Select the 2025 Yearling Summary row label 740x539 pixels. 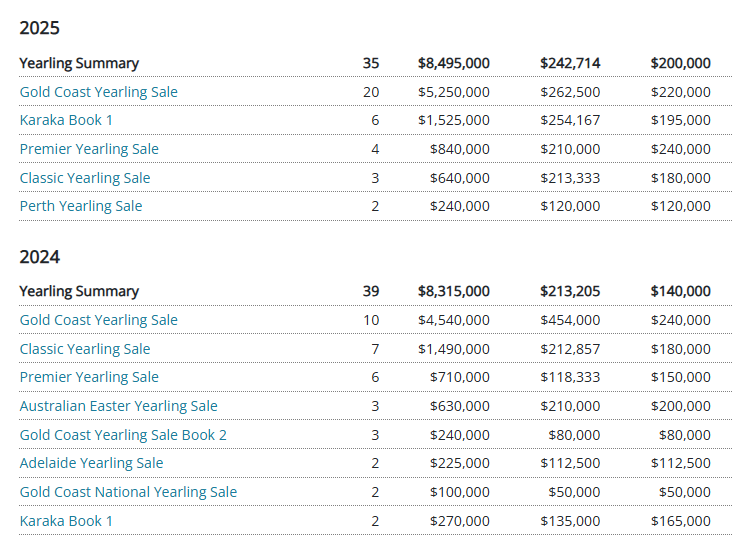[79, 63]
